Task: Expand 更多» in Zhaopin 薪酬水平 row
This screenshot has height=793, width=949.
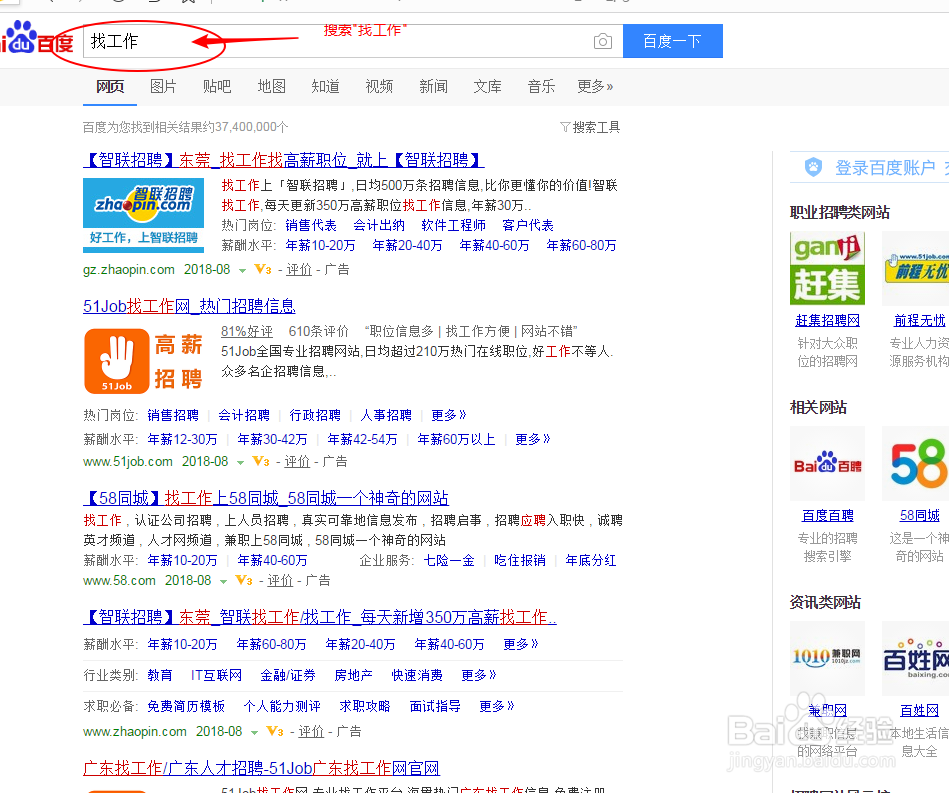Action: click(520, 645)
